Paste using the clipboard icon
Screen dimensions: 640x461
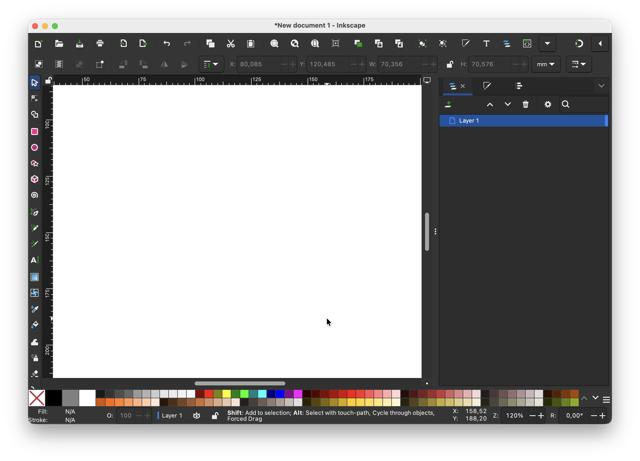coord(251,44)
